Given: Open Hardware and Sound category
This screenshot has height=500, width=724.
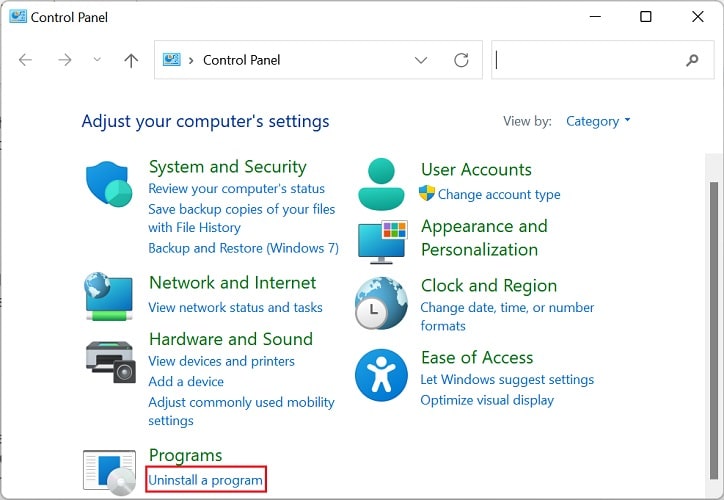Looking at the screenshot, I should pyautogui.click(x=231, y=339).
